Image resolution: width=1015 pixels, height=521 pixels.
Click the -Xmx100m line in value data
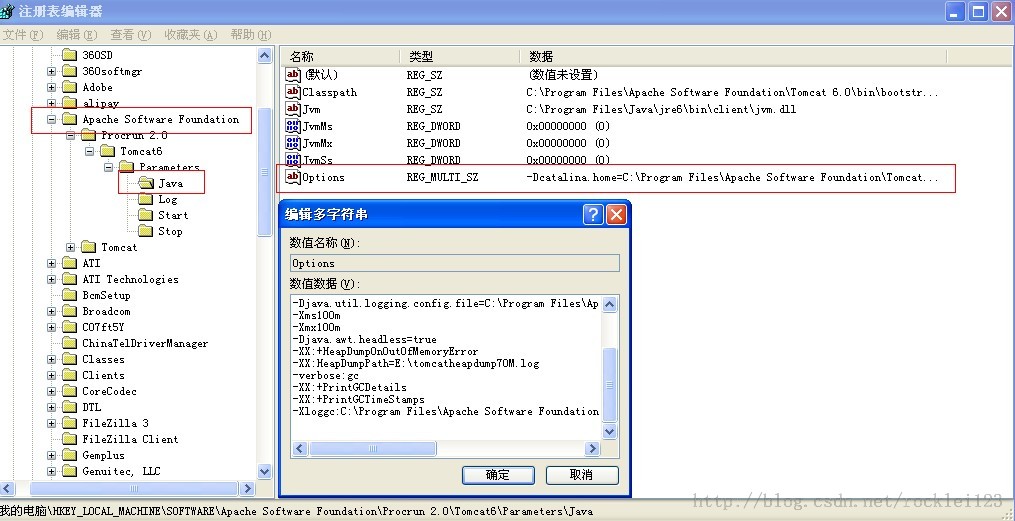[x=316, y=327]
